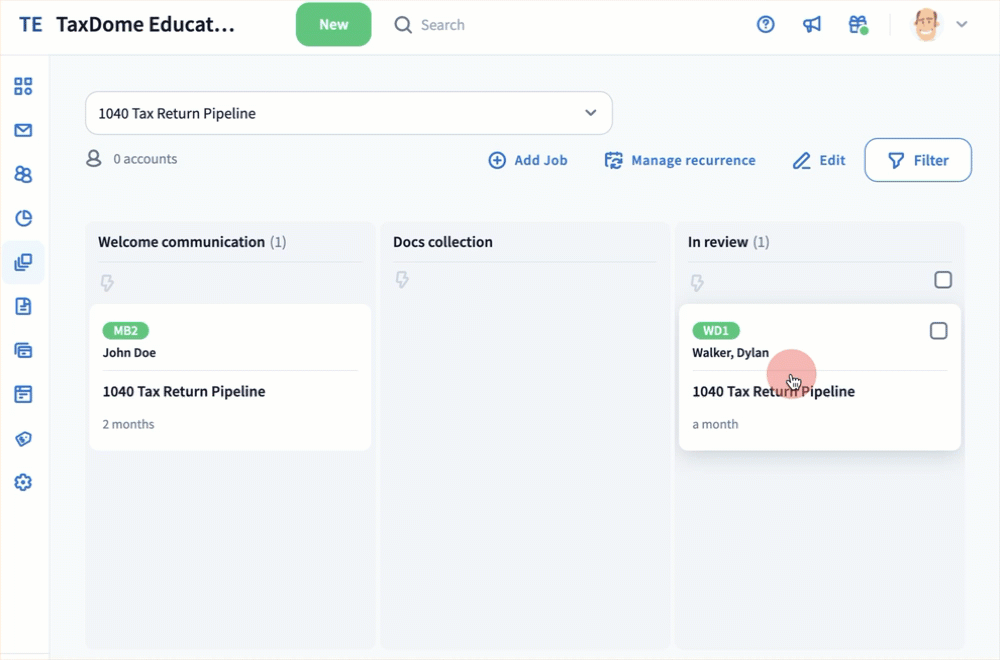Open the documents icon in sidebar
This screenshot has height=660, width=1000.
tap(23, 306)
